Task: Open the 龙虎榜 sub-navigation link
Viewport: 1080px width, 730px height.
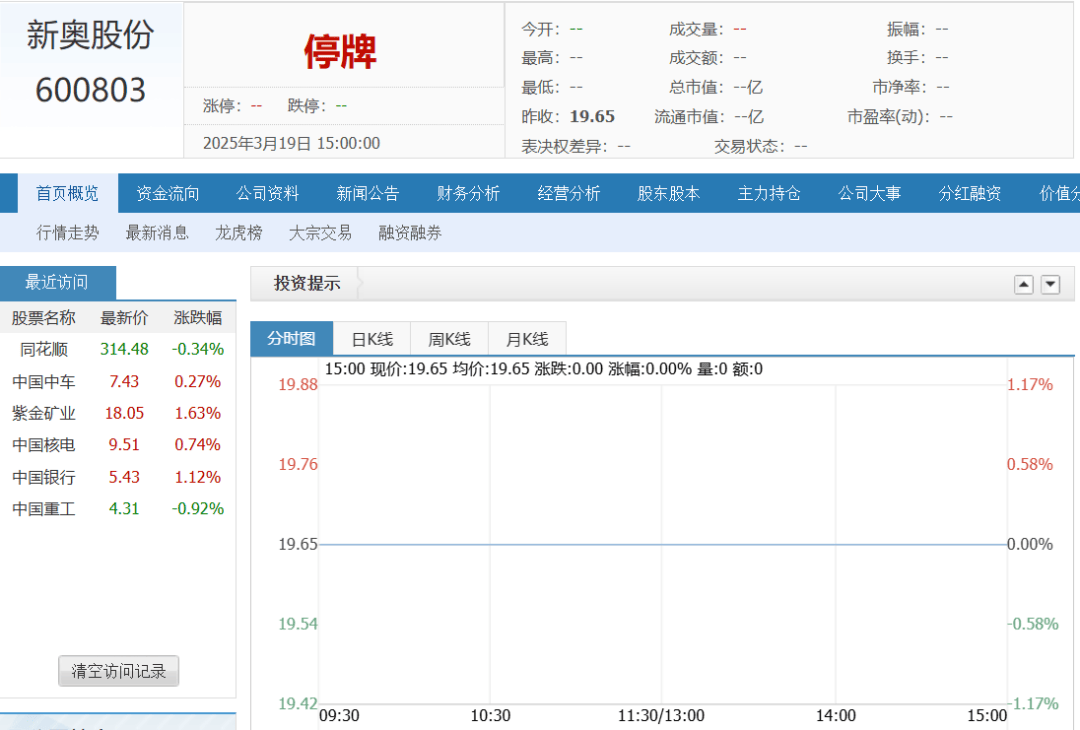Action: tap(239, 233)
